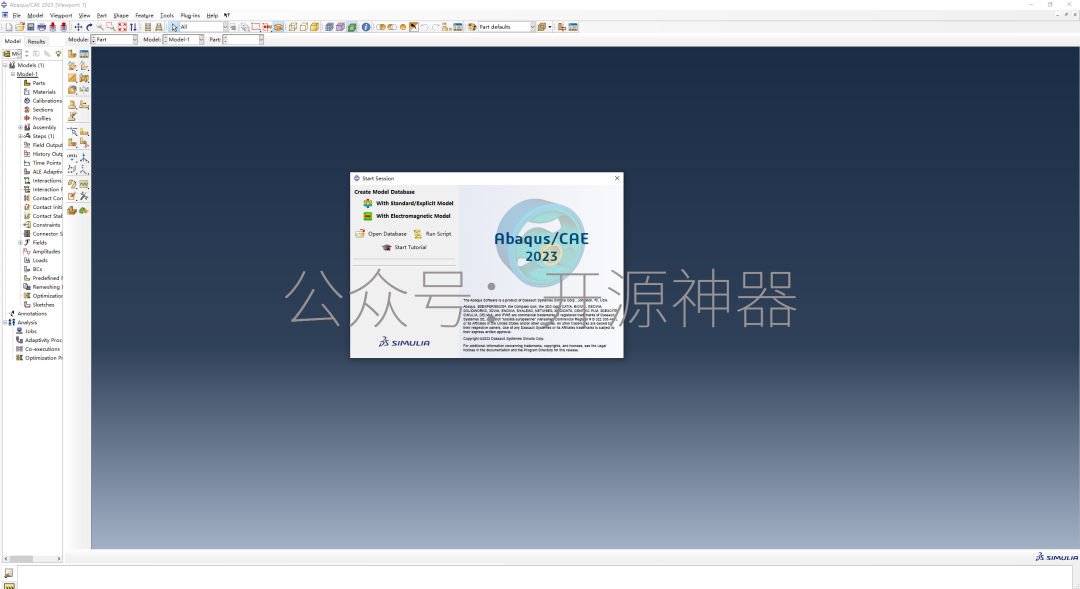Open the selection filter dropdown showing All

(203, 27)
